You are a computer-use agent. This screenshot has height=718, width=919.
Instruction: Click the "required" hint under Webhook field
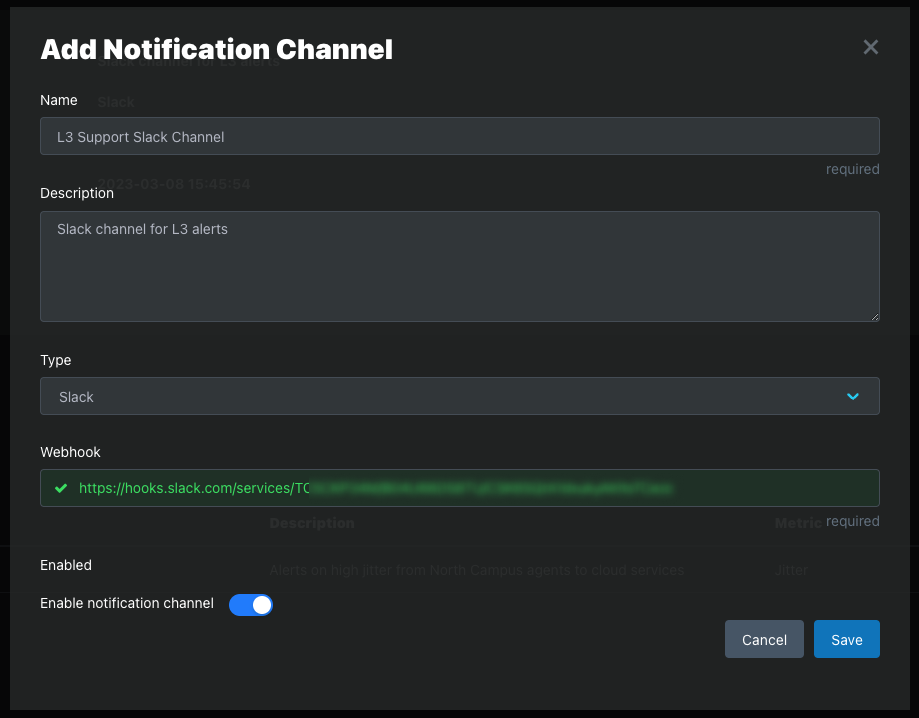point(852,521)
